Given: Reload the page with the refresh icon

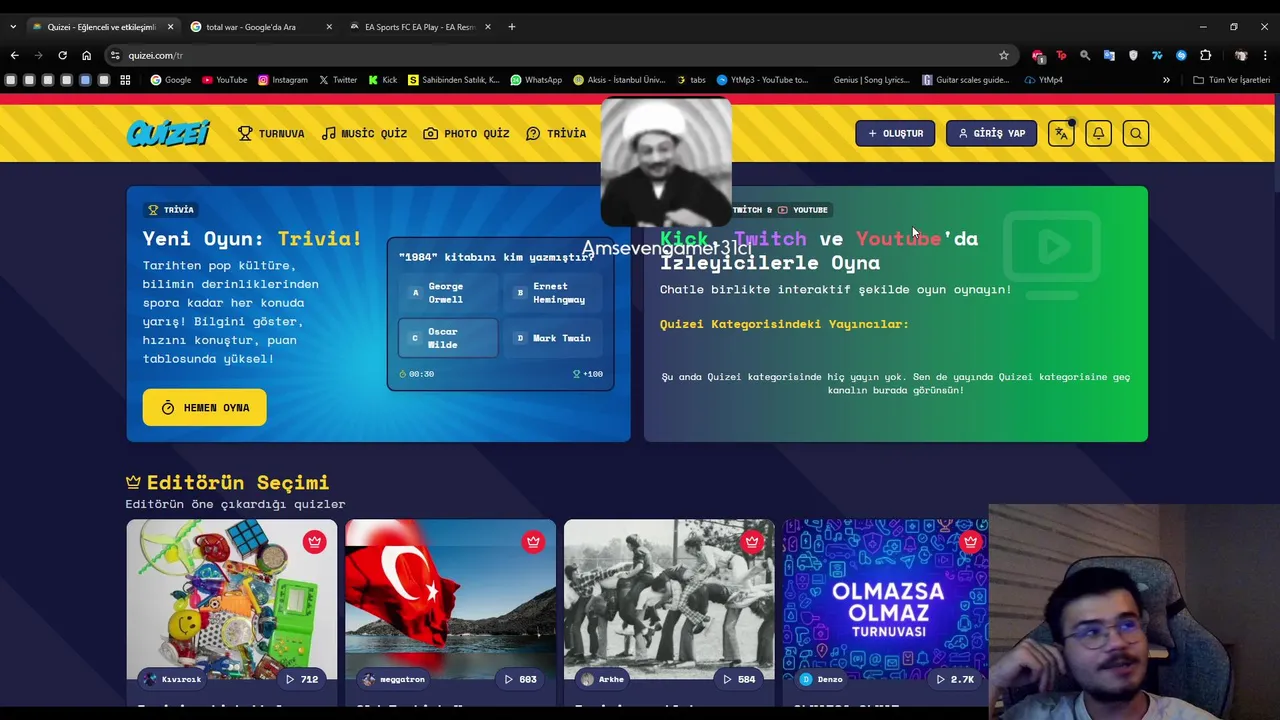Looking at the screenshot, I should 62,55.
